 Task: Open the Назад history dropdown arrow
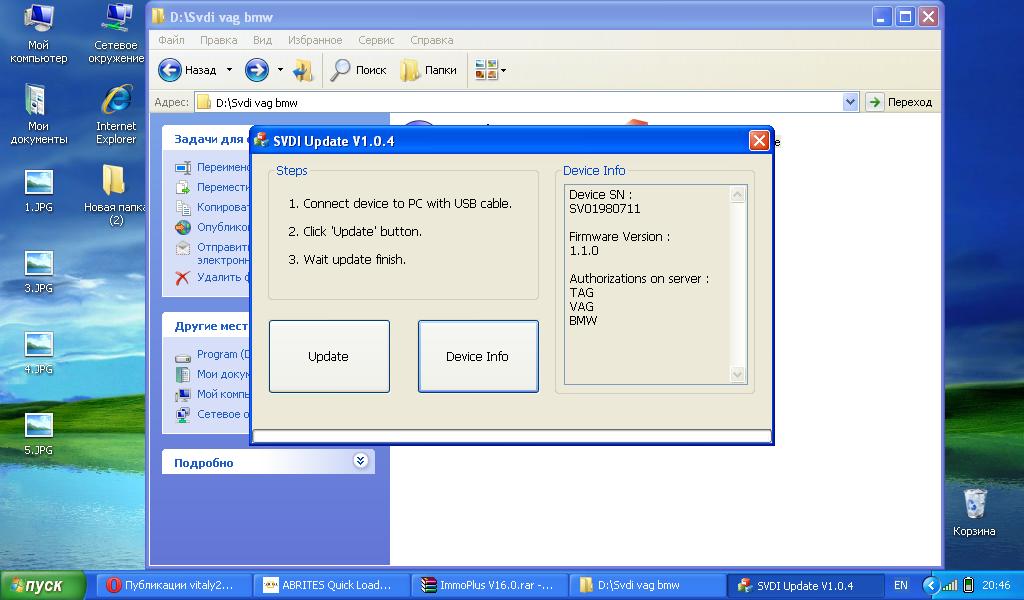point(229,69)
